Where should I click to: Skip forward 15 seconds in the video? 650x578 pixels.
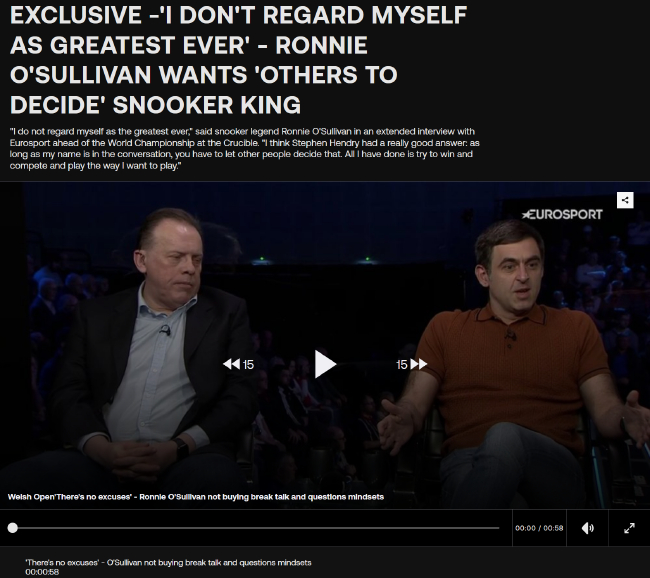[x=411, y=364]
